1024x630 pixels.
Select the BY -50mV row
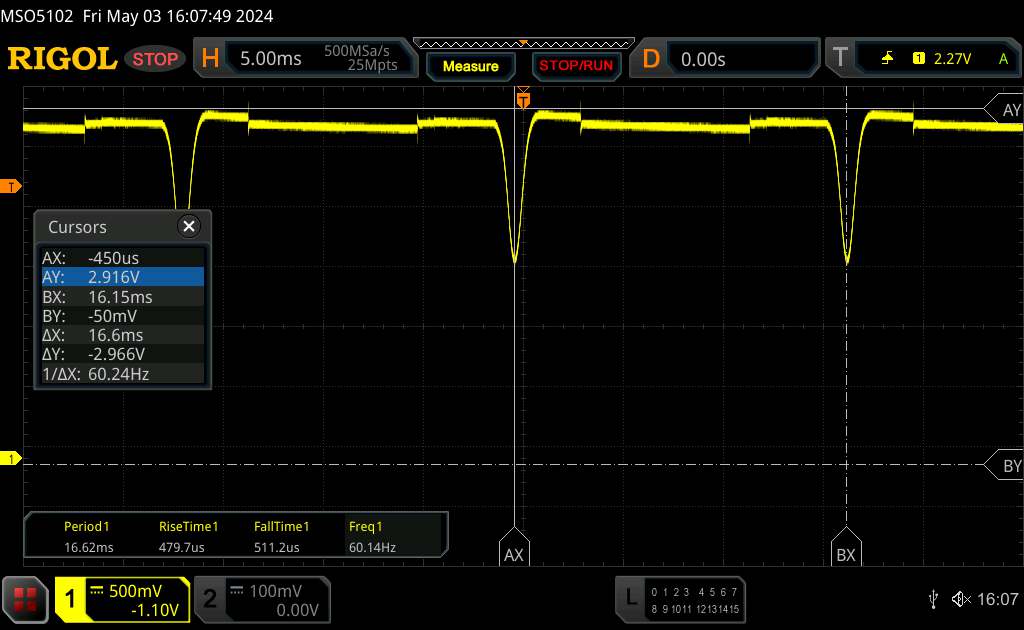tap(123, 316)
